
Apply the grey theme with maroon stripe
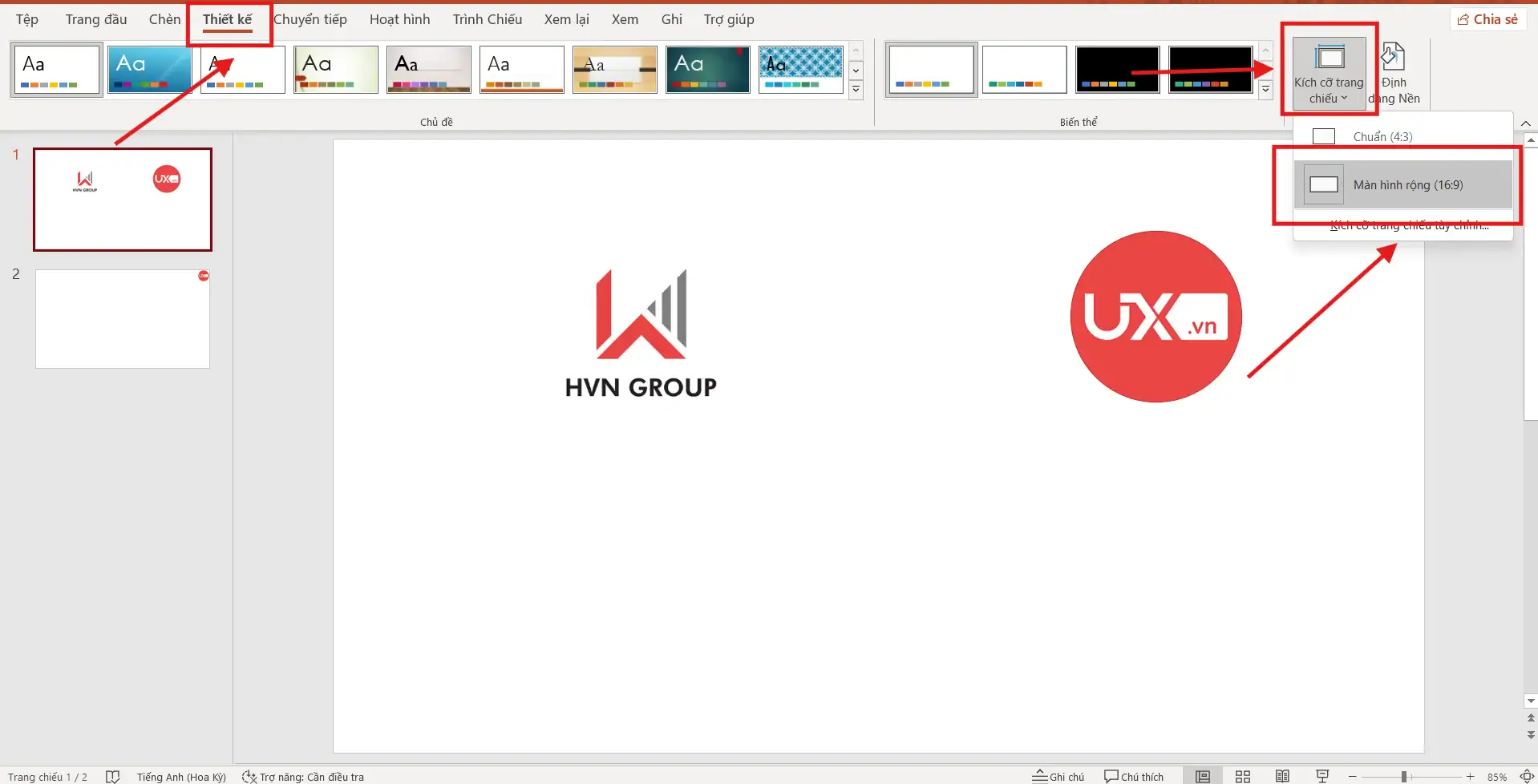[429, 70]
